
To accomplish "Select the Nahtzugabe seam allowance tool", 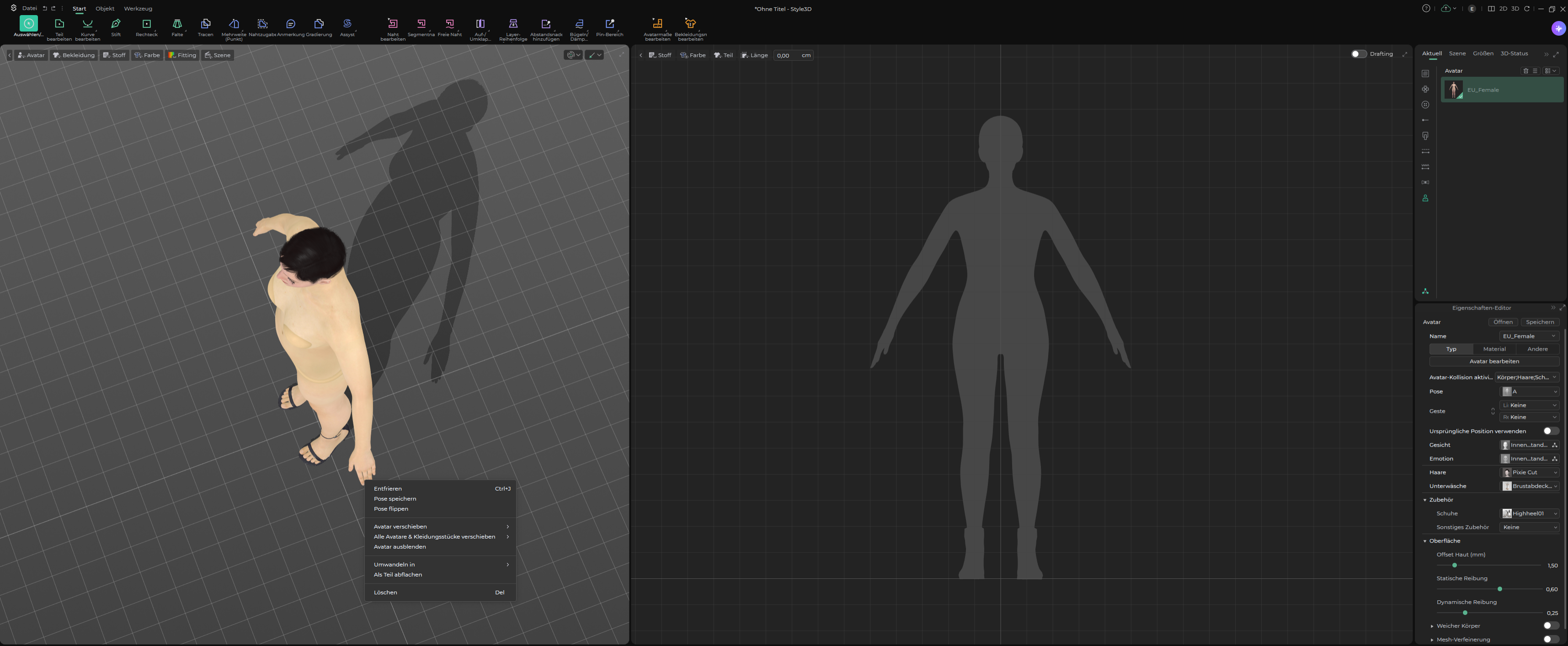I will [x=262, y=27].
